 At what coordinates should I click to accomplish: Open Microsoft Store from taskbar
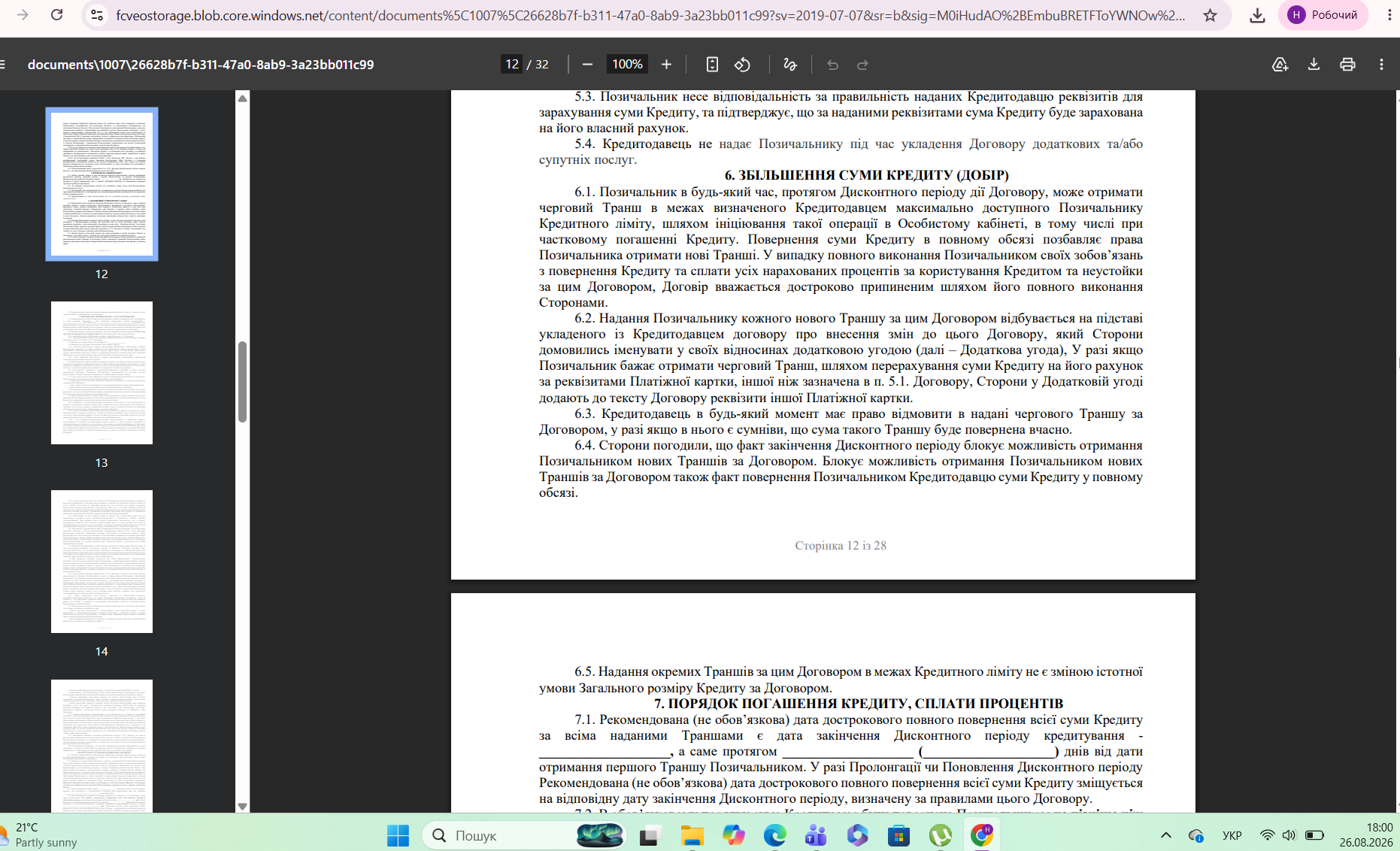[x=898, y=835]
